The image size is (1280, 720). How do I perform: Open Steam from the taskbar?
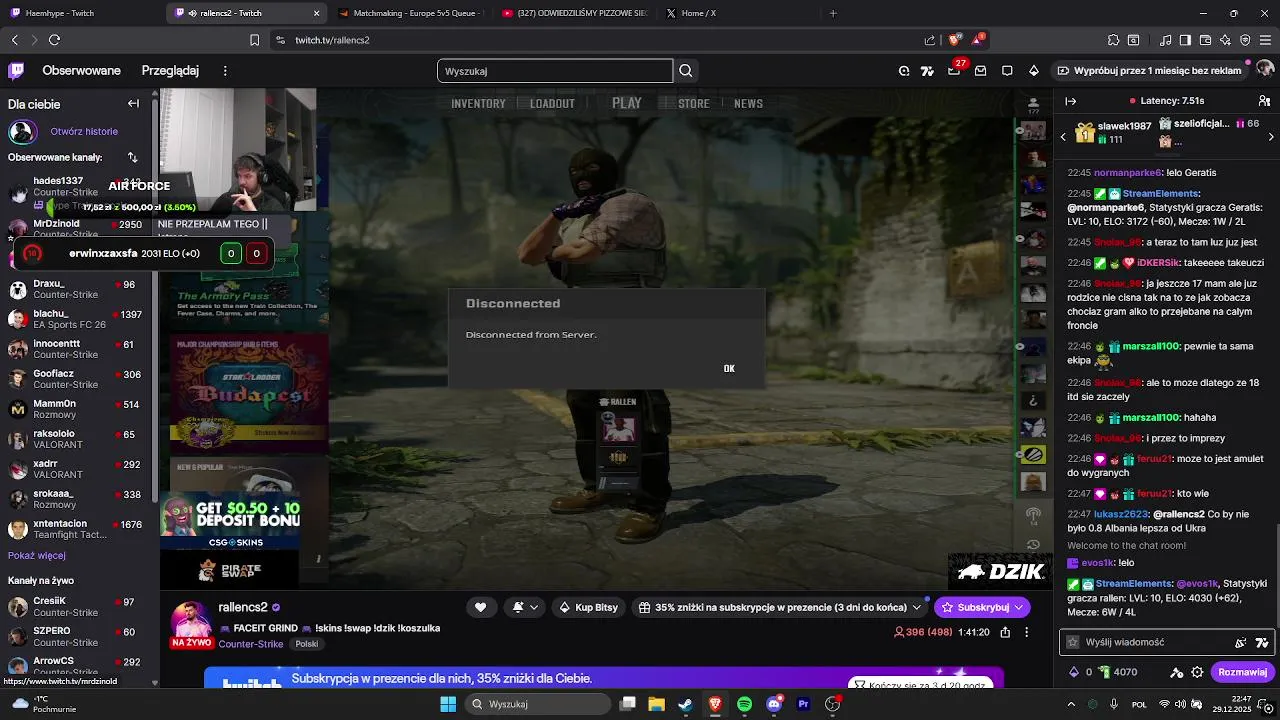(x=685, y=704)
